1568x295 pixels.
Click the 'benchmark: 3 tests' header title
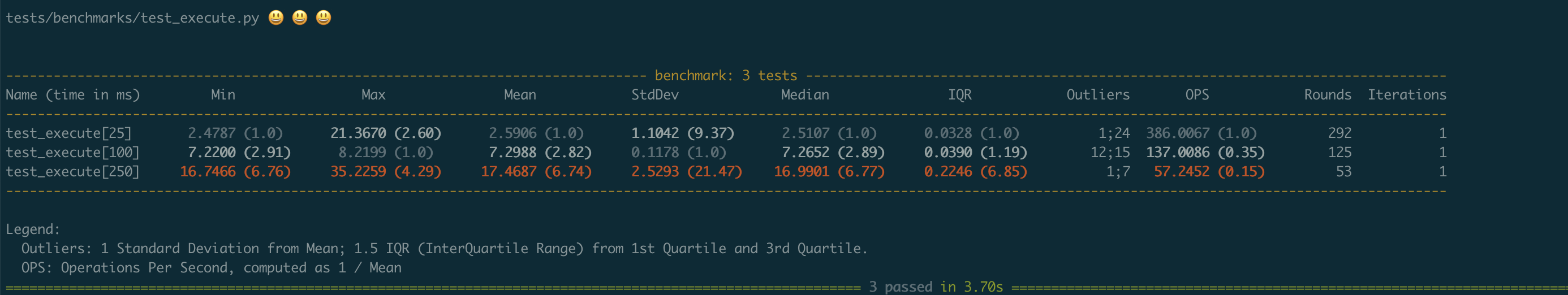pyautogui.click(x=726, y=75)
